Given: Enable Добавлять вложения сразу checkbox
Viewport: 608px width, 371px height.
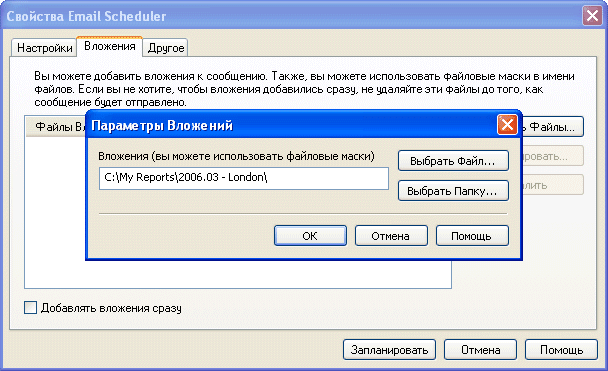Looking at the screenshot, I should click(x=31, y=308).
